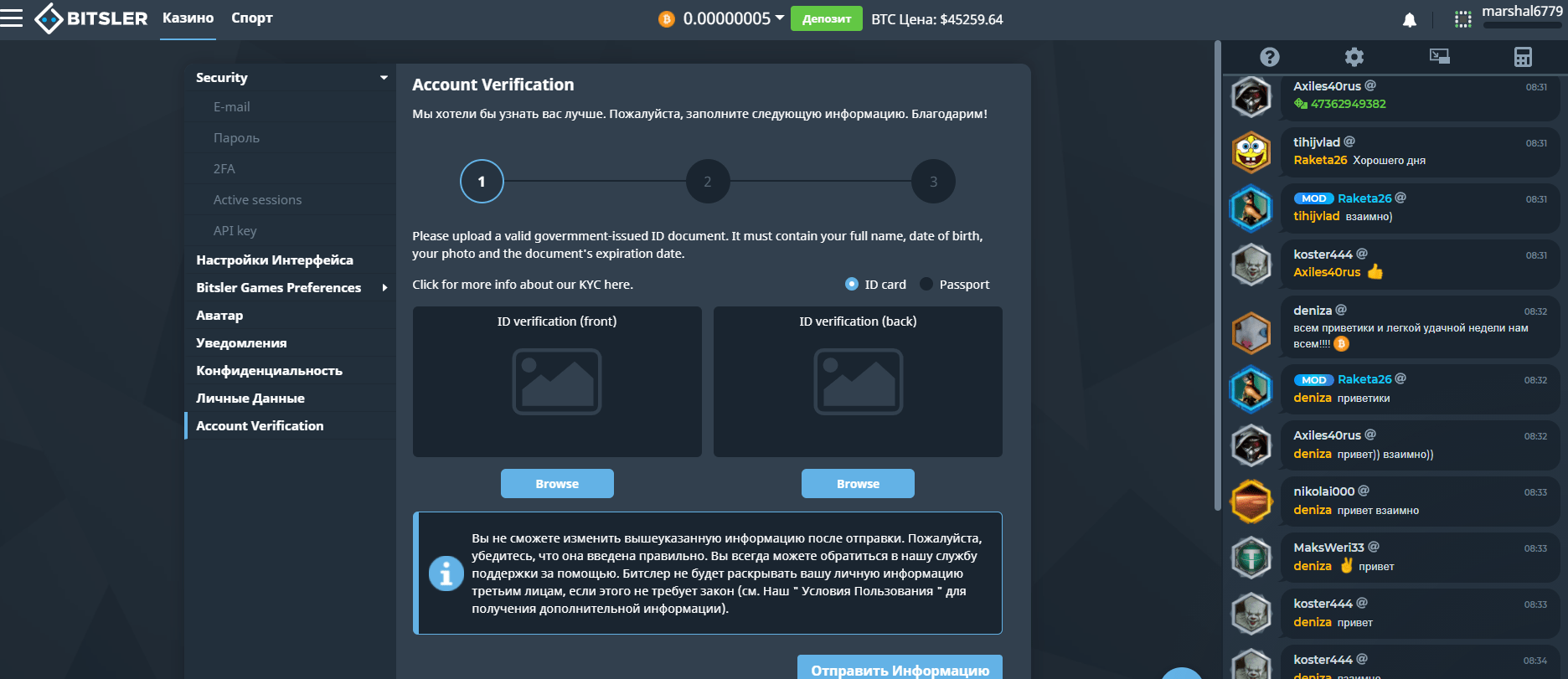Open Конфиденциальность settings

click(269, 370)
